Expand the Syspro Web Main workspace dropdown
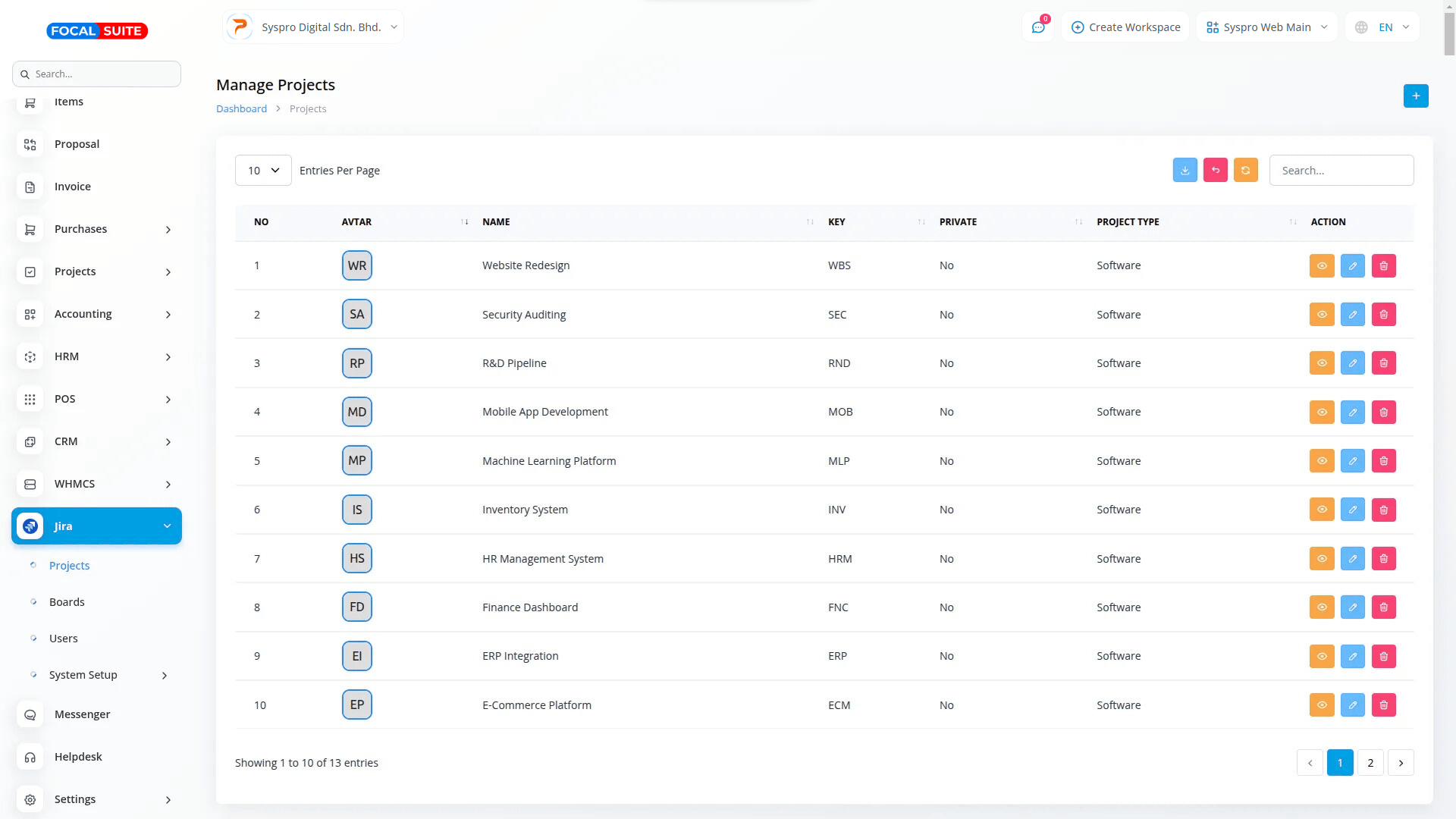This screenshot has height=819, width=1456. (x=1266, y=27)
